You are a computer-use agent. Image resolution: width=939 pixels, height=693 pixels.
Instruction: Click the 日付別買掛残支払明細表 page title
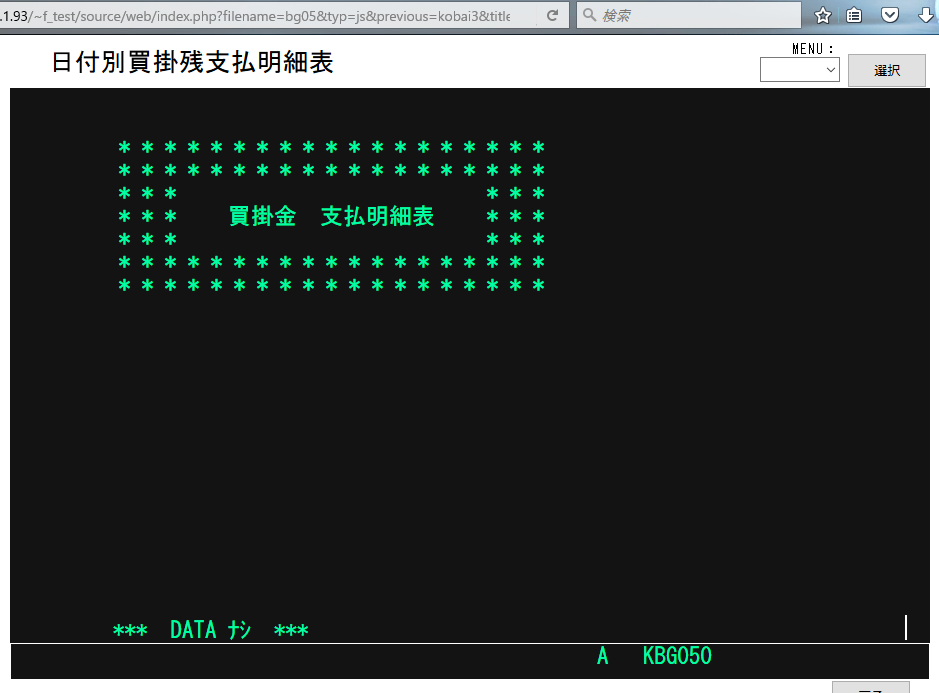pos(192,63)
